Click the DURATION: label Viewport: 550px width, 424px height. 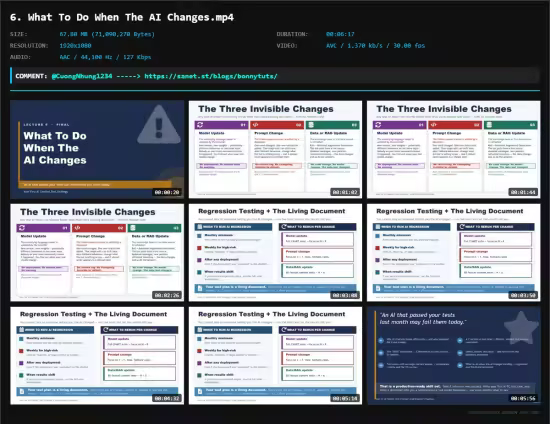292,34
